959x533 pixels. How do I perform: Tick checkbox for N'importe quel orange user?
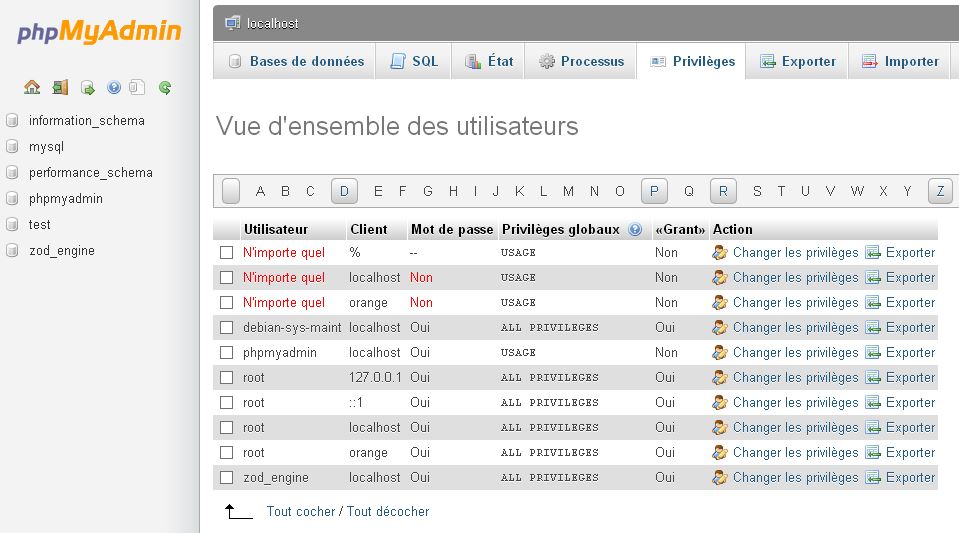coord(227,302)
